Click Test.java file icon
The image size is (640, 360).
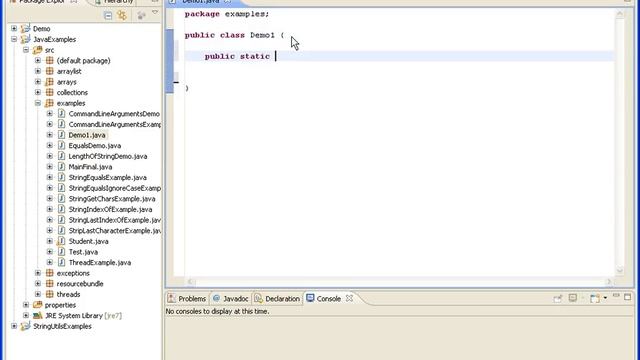[x=62, y=252]
